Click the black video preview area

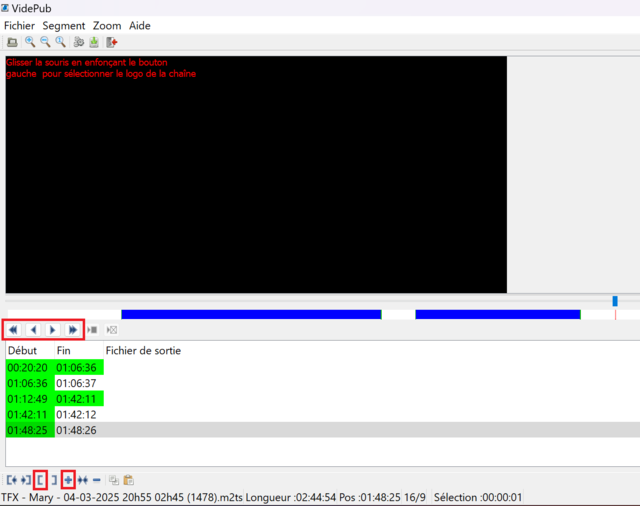tap(256, 175)
